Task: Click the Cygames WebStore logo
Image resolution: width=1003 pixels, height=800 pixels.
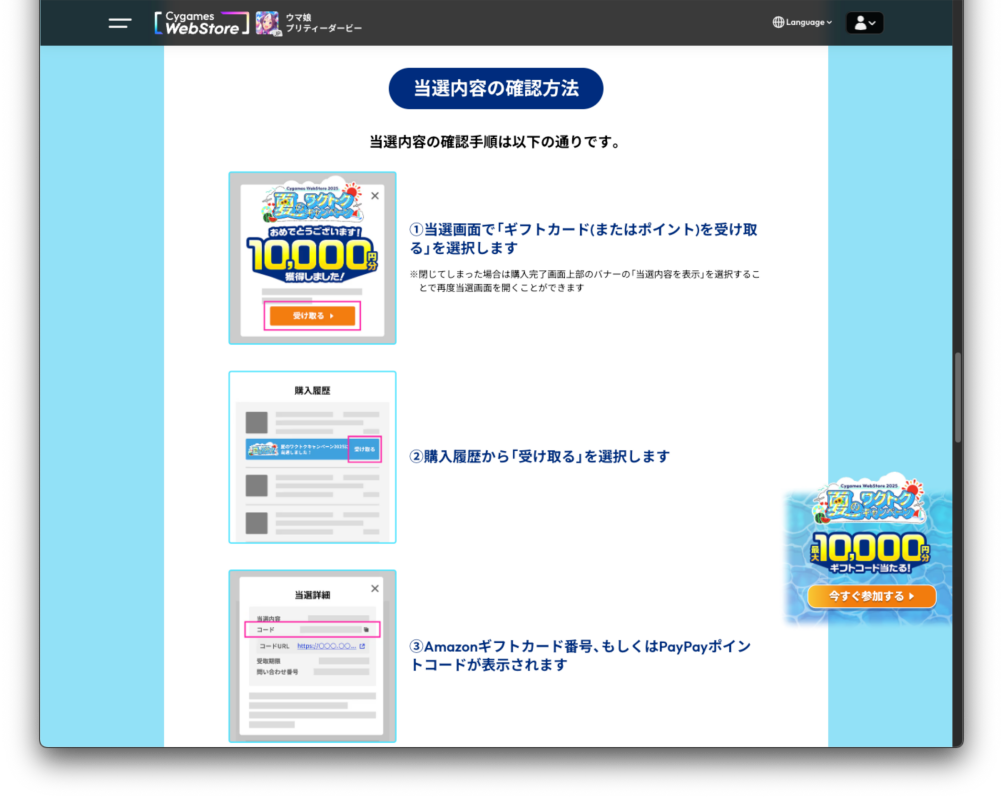Action: point(202,23)
